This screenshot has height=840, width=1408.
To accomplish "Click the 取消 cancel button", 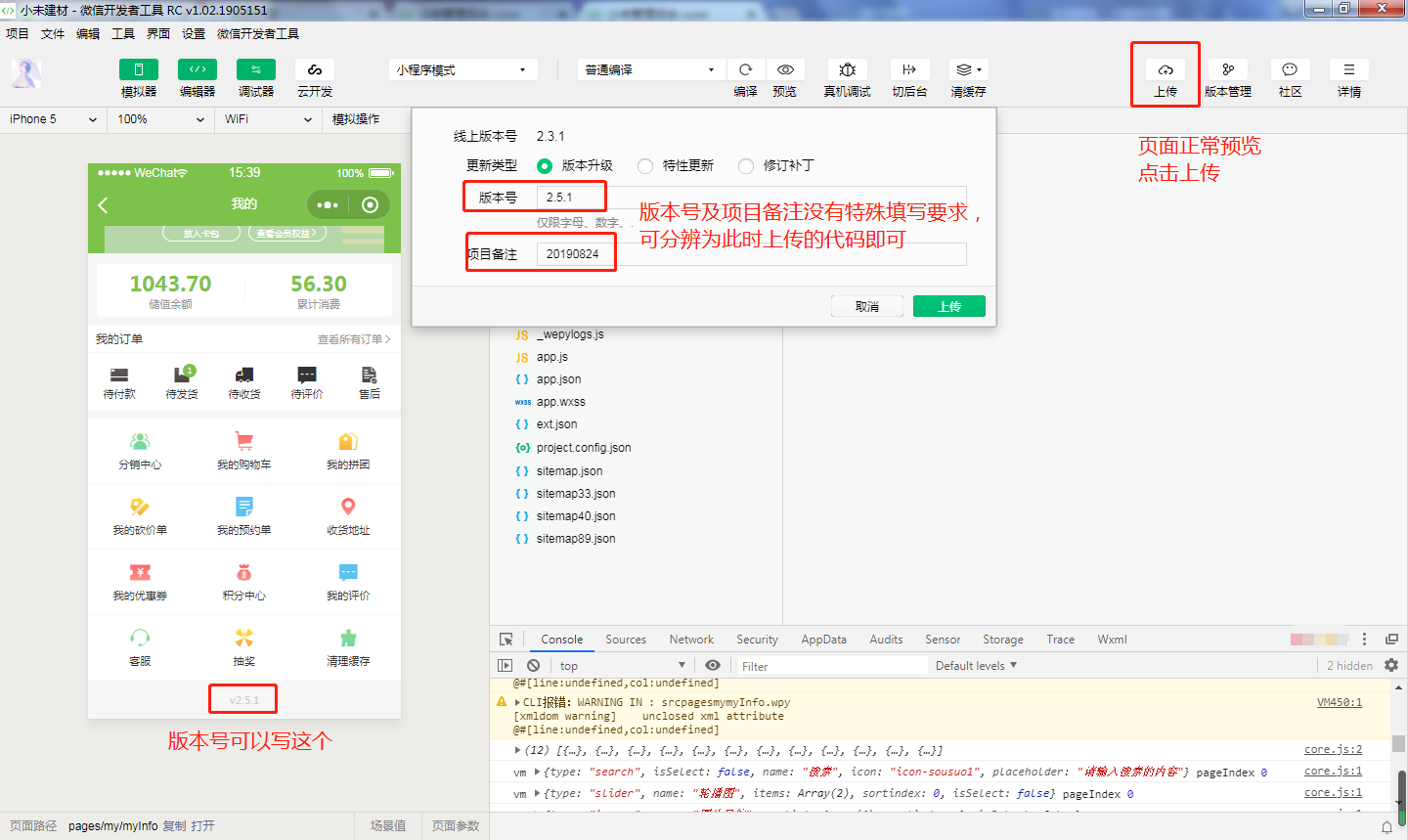I will point(867,306).
